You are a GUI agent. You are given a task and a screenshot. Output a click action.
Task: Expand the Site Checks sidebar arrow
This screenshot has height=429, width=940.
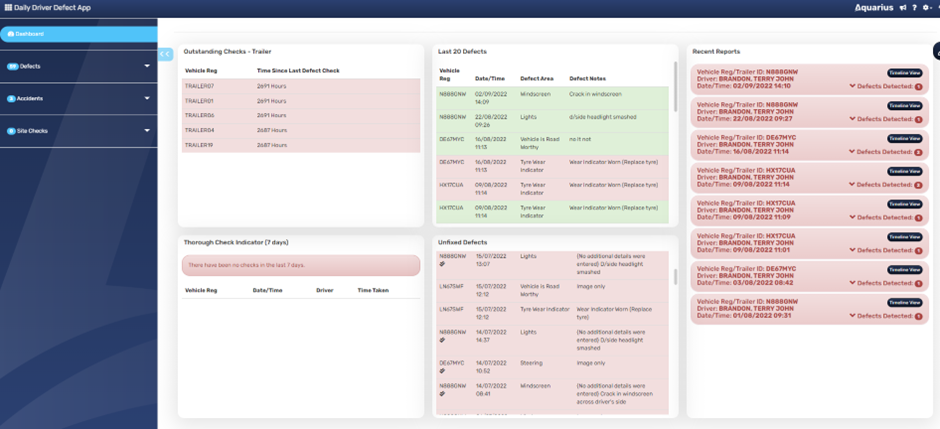147,130
